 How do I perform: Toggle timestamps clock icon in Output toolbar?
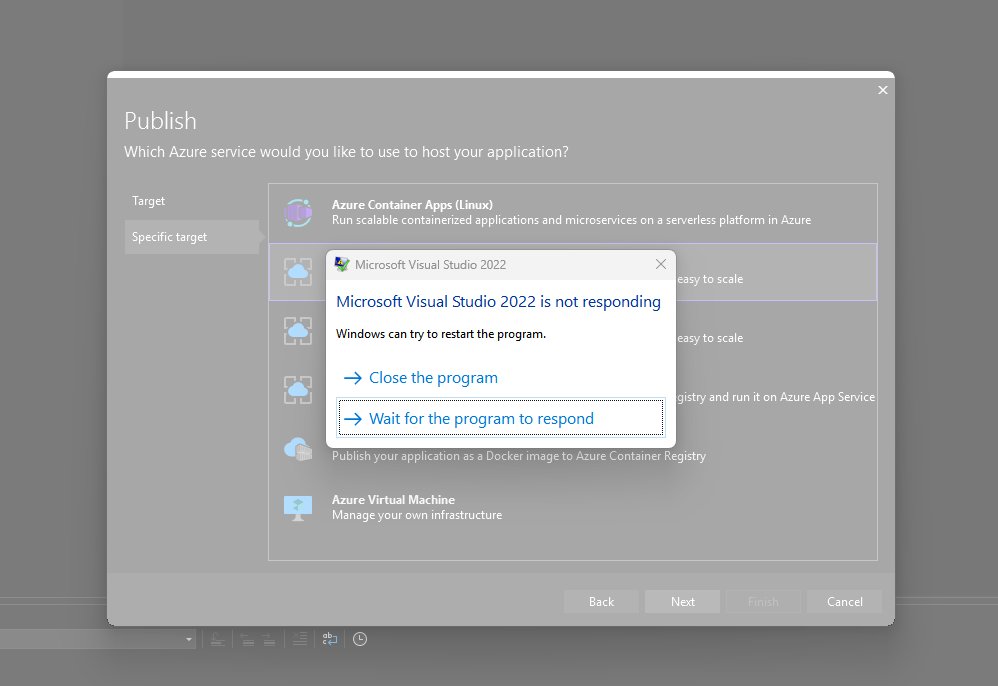[x=360, y=639]
